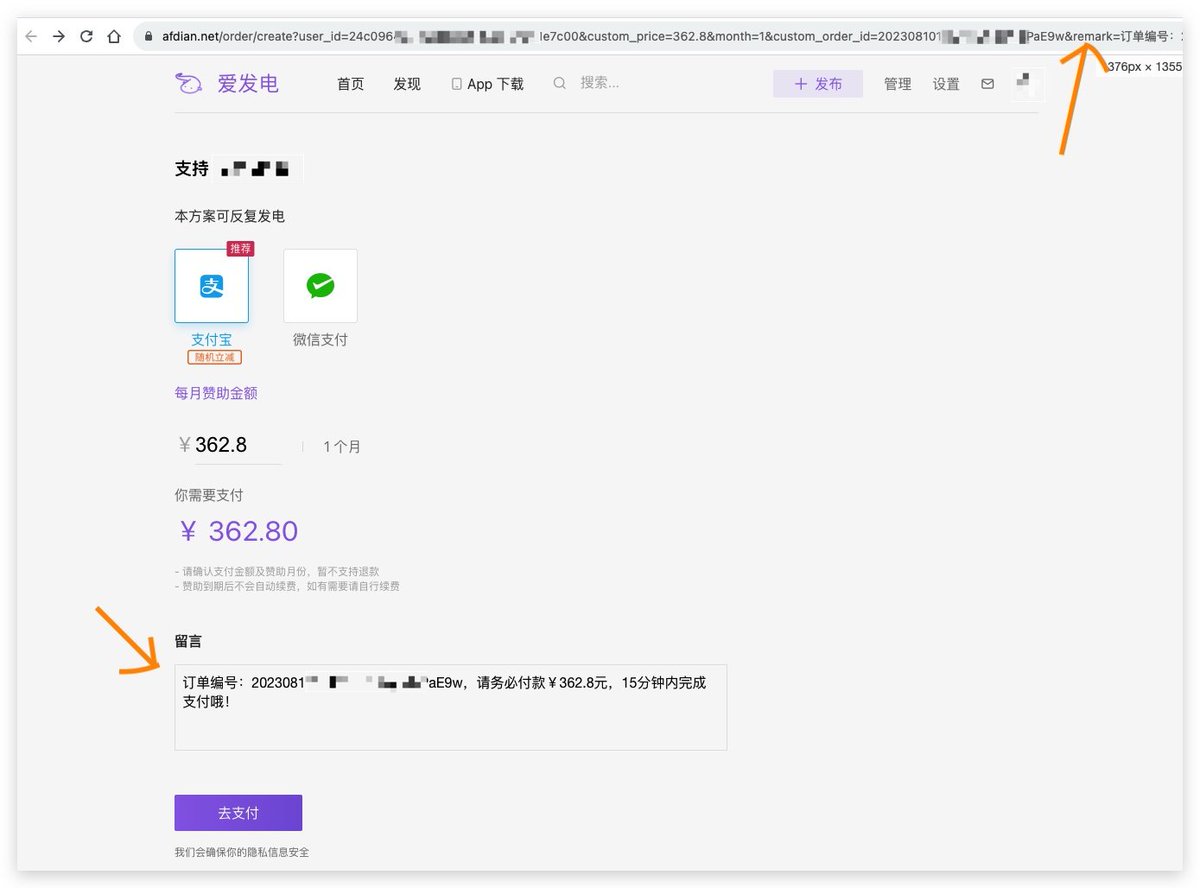Click inside the 留言 message box
The width and height of the screenshot is (1200, 888).
(450, 705)
